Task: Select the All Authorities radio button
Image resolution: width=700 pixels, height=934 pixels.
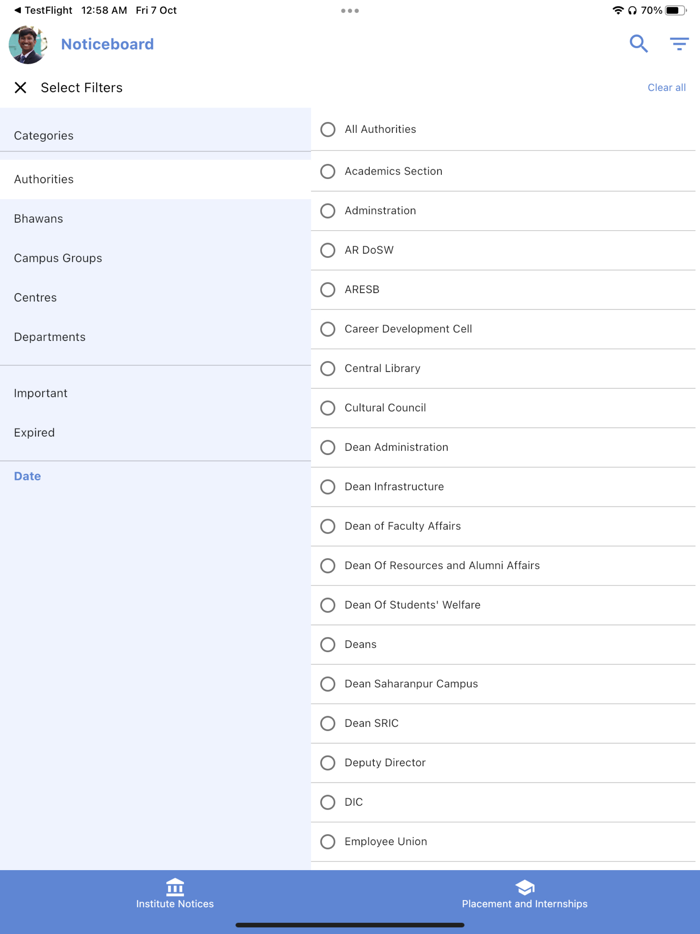Action: click(328, 130)
